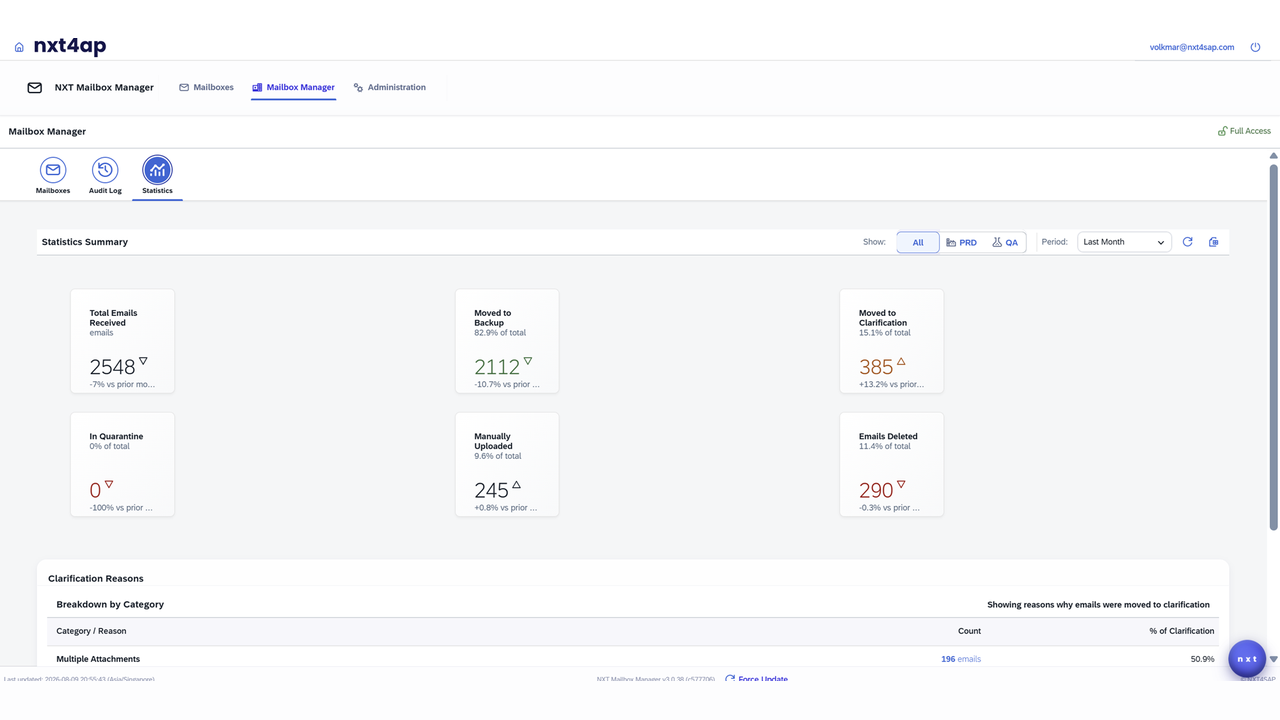1280x720 pixels.
Task: Filter statistics to QA only
Action: (x=1005, y=242)
